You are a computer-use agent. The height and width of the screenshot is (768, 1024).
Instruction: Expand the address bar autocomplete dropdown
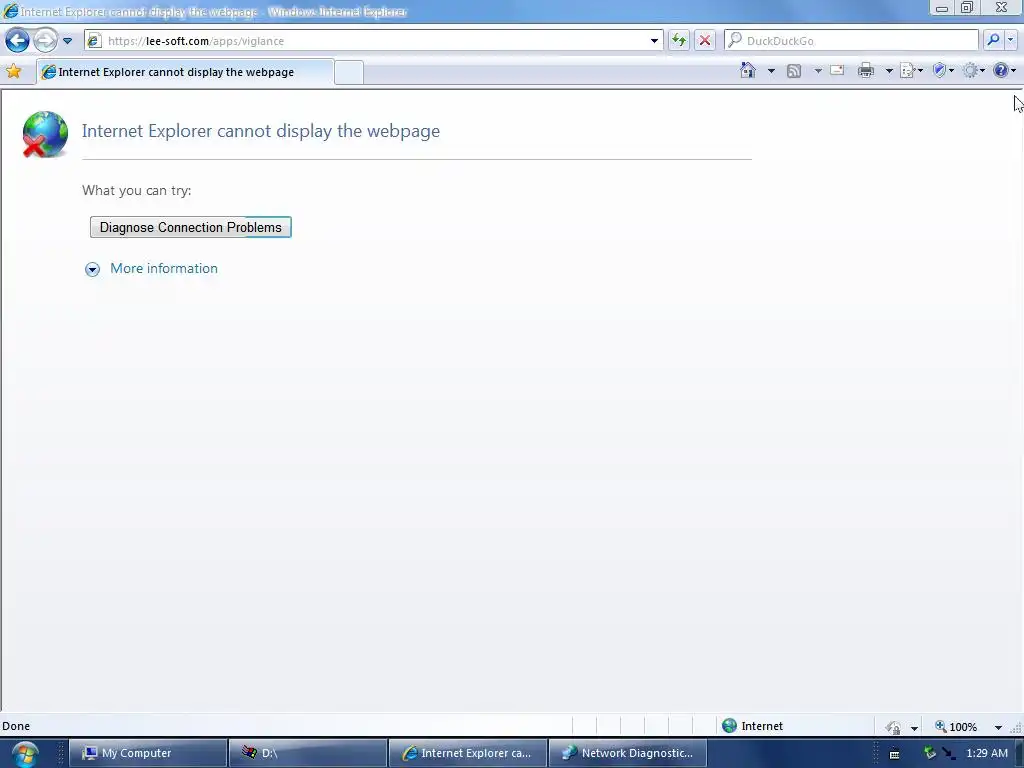654,40
